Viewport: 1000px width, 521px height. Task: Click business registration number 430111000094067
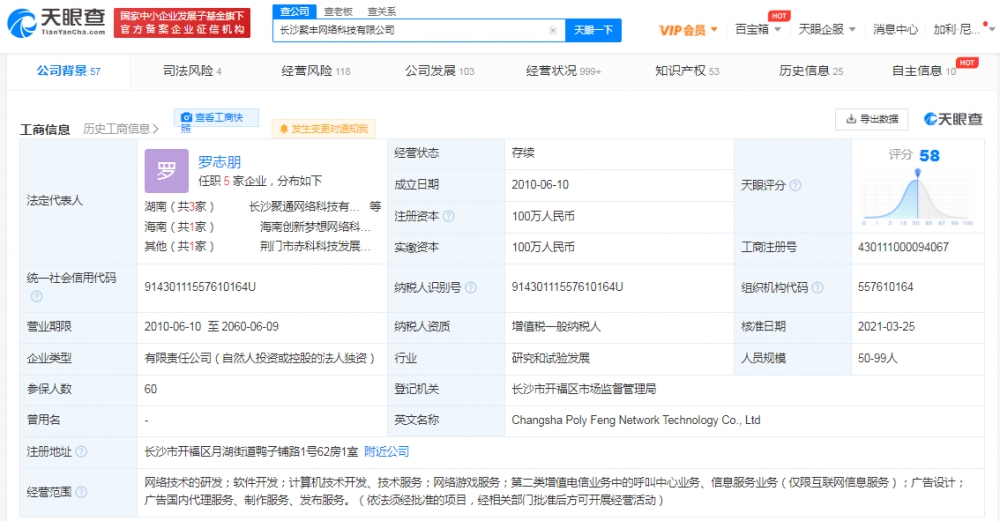coord(903,247)
